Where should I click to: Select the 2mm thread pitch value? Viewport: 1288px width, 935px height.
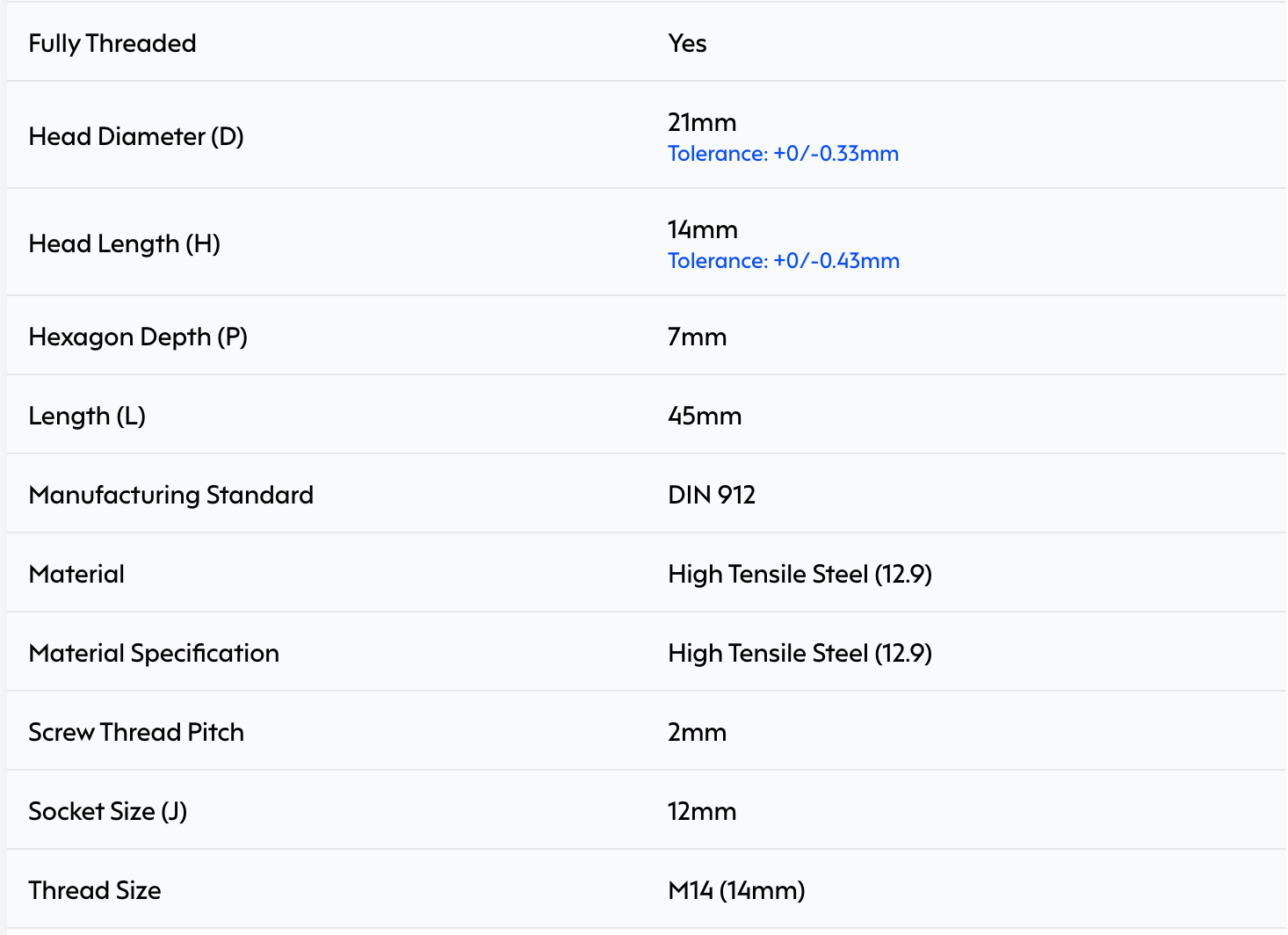(x=697, y=732)
